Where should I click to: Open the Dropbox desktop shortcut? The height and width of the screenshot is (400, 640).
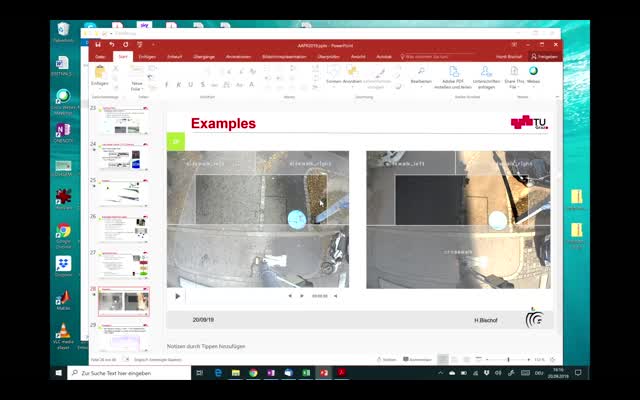63,266
